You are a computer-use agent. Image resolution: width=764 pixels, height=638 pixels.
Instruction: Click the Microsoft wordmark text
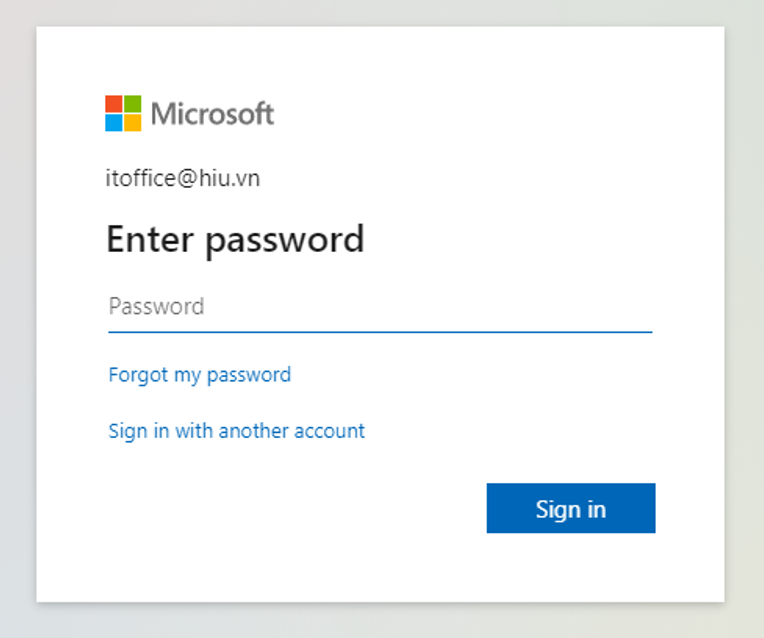point(212,114)
